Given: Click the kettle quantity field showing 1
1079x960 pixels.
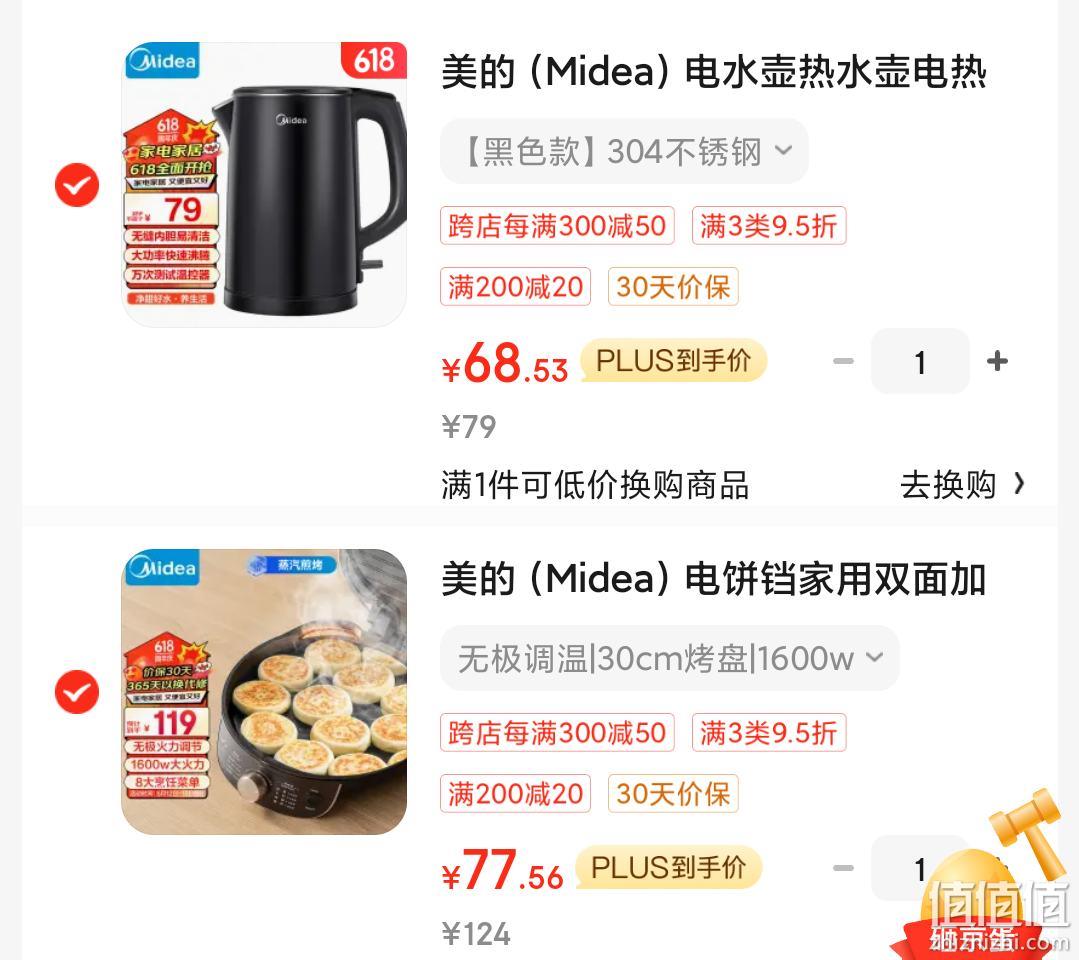Looking at the screenshot, I should pyautogui.click(x=920, y=361).
